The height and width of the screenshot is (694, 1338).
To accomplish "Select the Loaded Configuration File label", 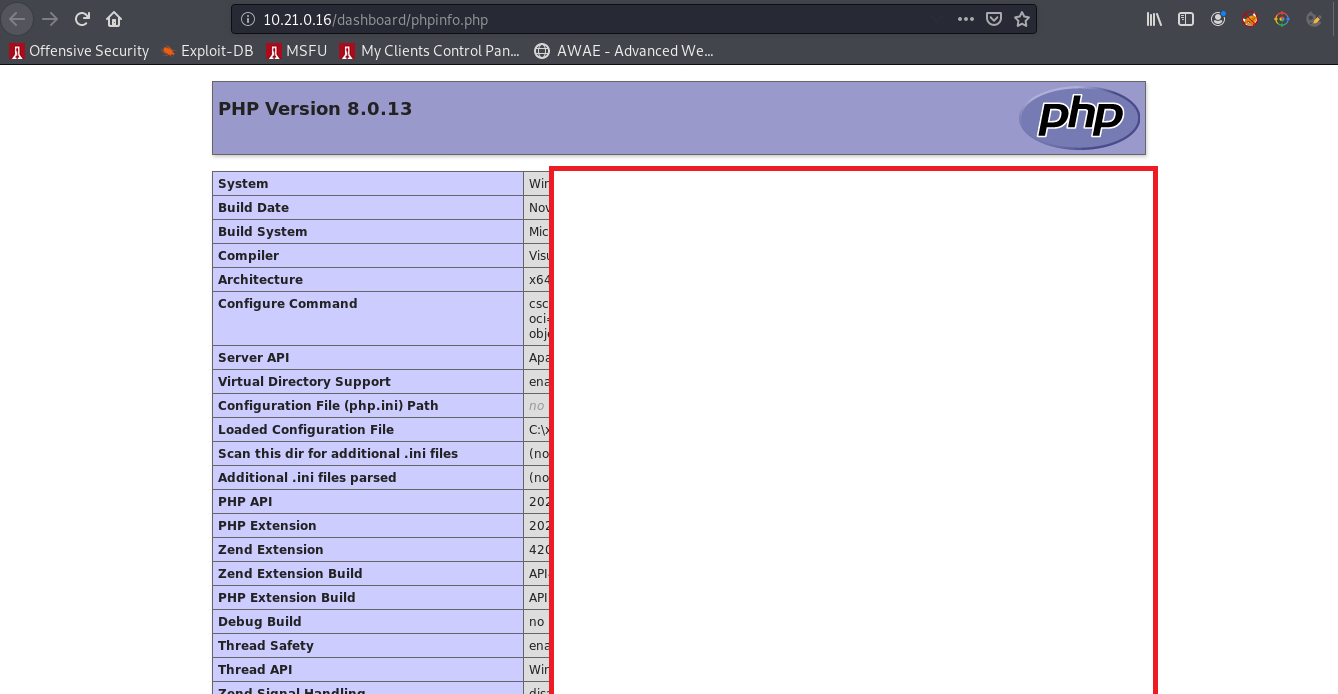I will 306,430.
